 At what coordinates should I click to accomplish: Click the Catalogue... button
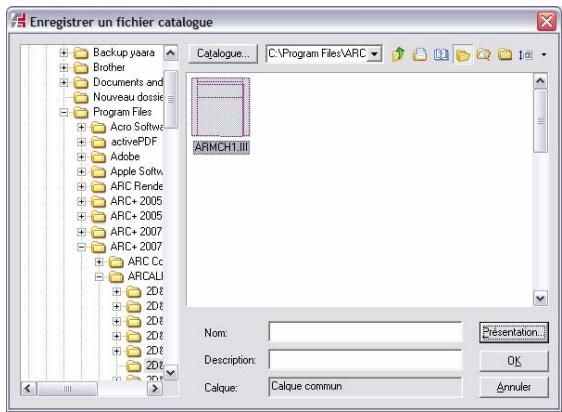pyautogui.click(x=223, y=54)
